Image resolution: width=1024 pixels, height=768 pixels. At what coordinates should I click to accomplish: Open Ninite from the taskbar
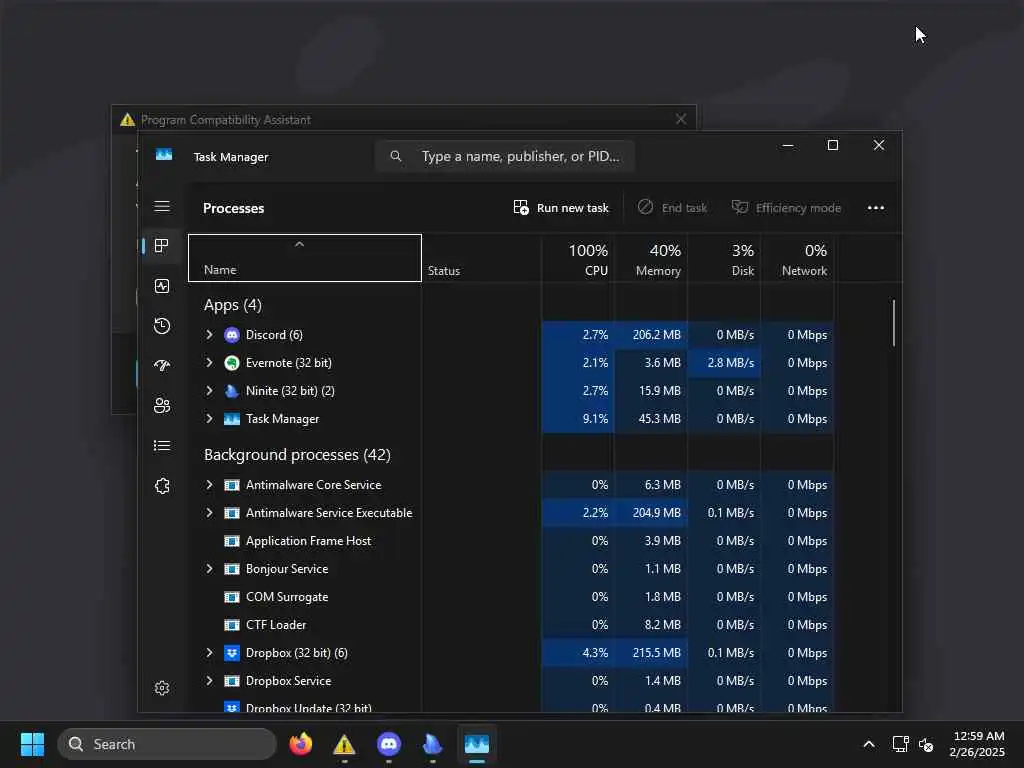(432, 744)
